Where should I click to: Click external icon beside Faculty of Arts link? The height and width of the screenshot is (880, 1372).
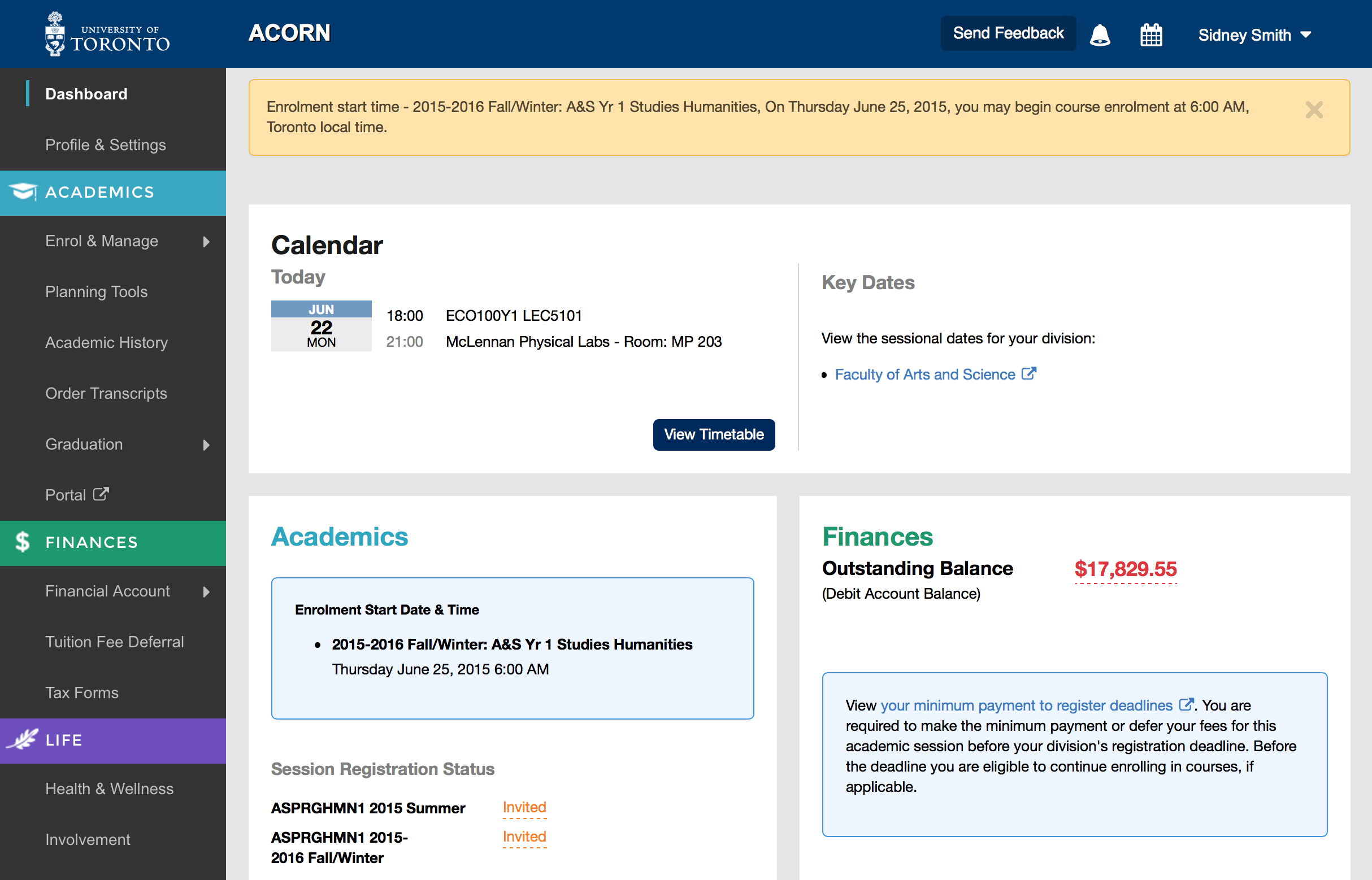click(x=1028, y=374)
